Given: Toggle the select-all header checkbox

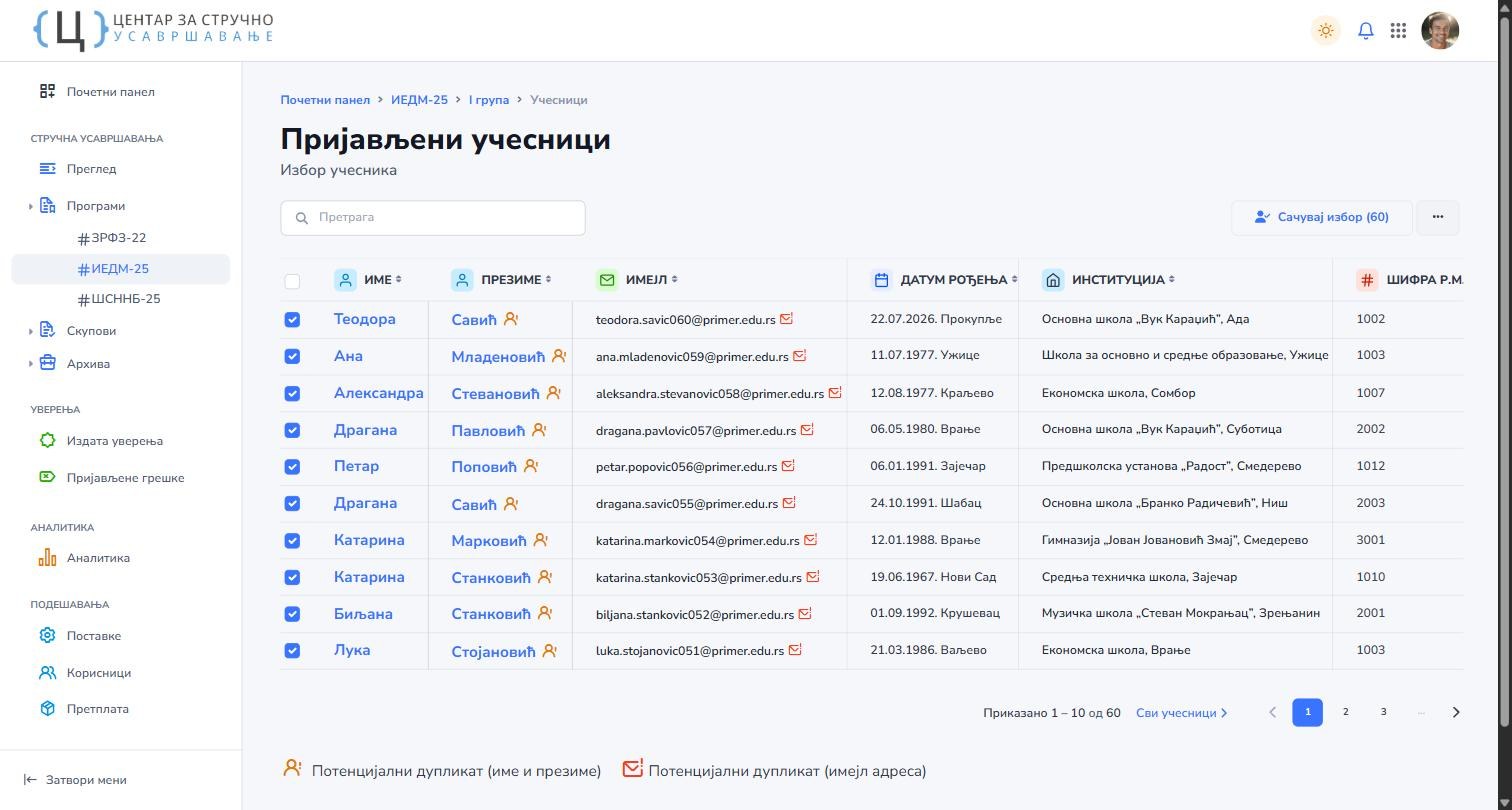Looking at the screenshot, I should 292,281.
